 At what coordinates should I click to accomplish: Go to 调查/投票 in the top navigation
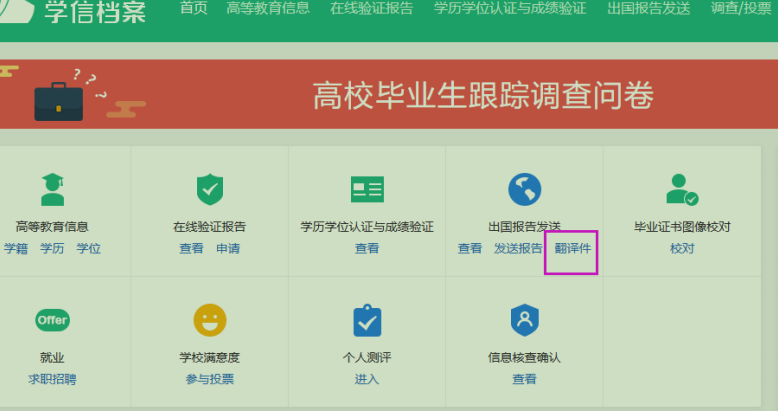click(x=741, y=9)
